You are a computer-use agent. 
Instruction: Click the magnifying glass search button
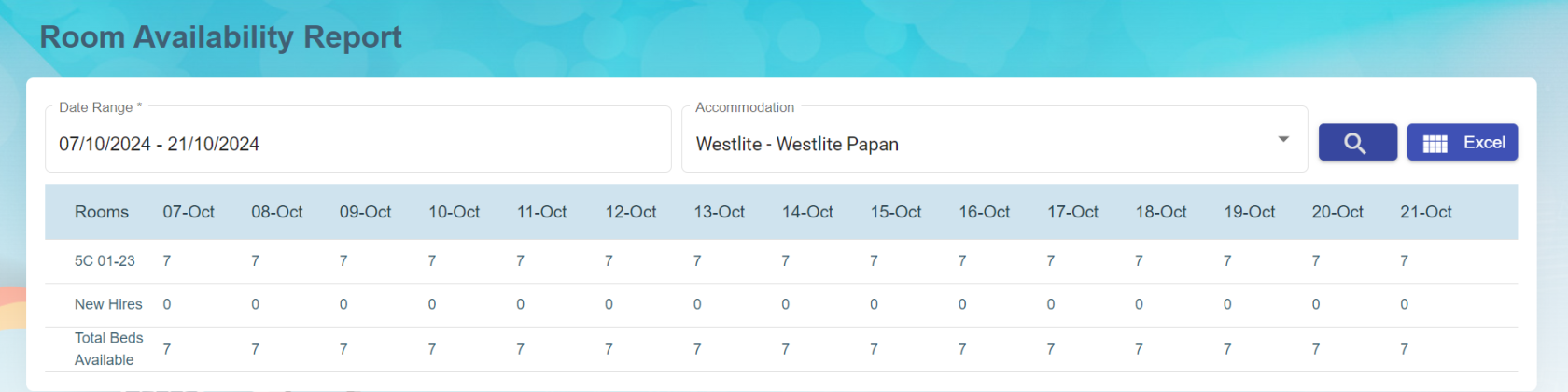coord(1356,143)
